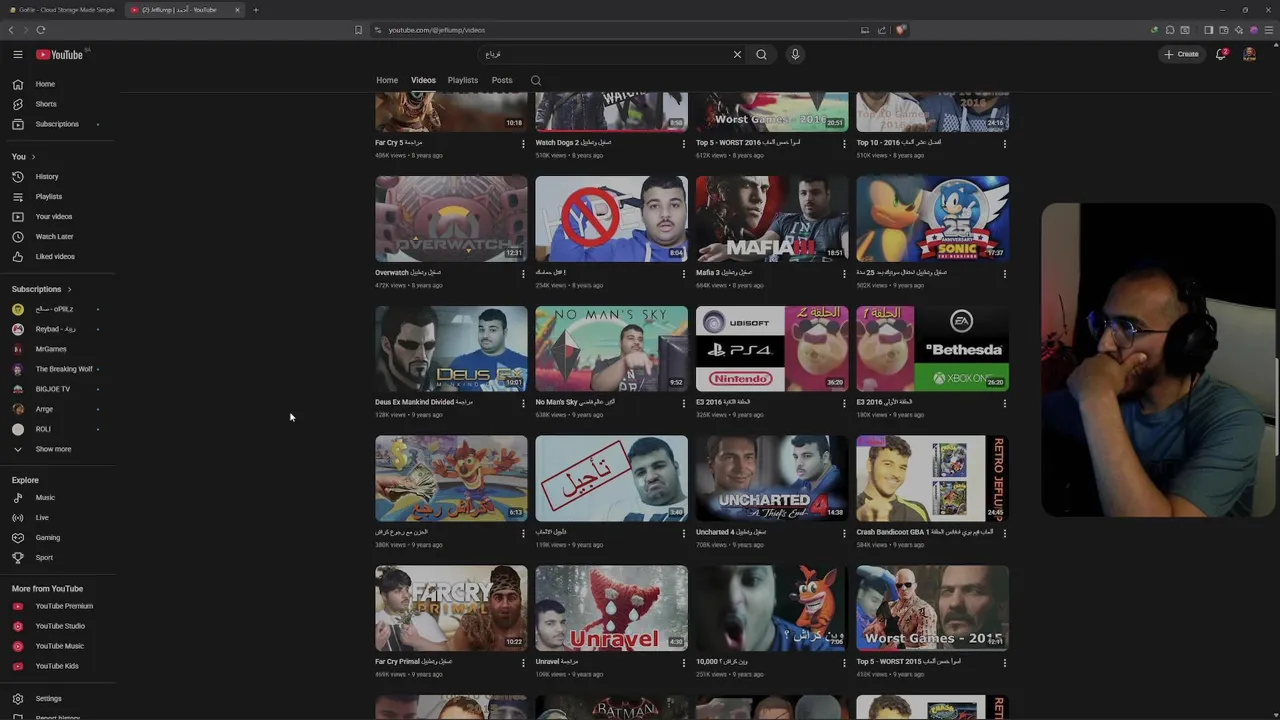Open MrGames subscription channel

click(51, 349)
